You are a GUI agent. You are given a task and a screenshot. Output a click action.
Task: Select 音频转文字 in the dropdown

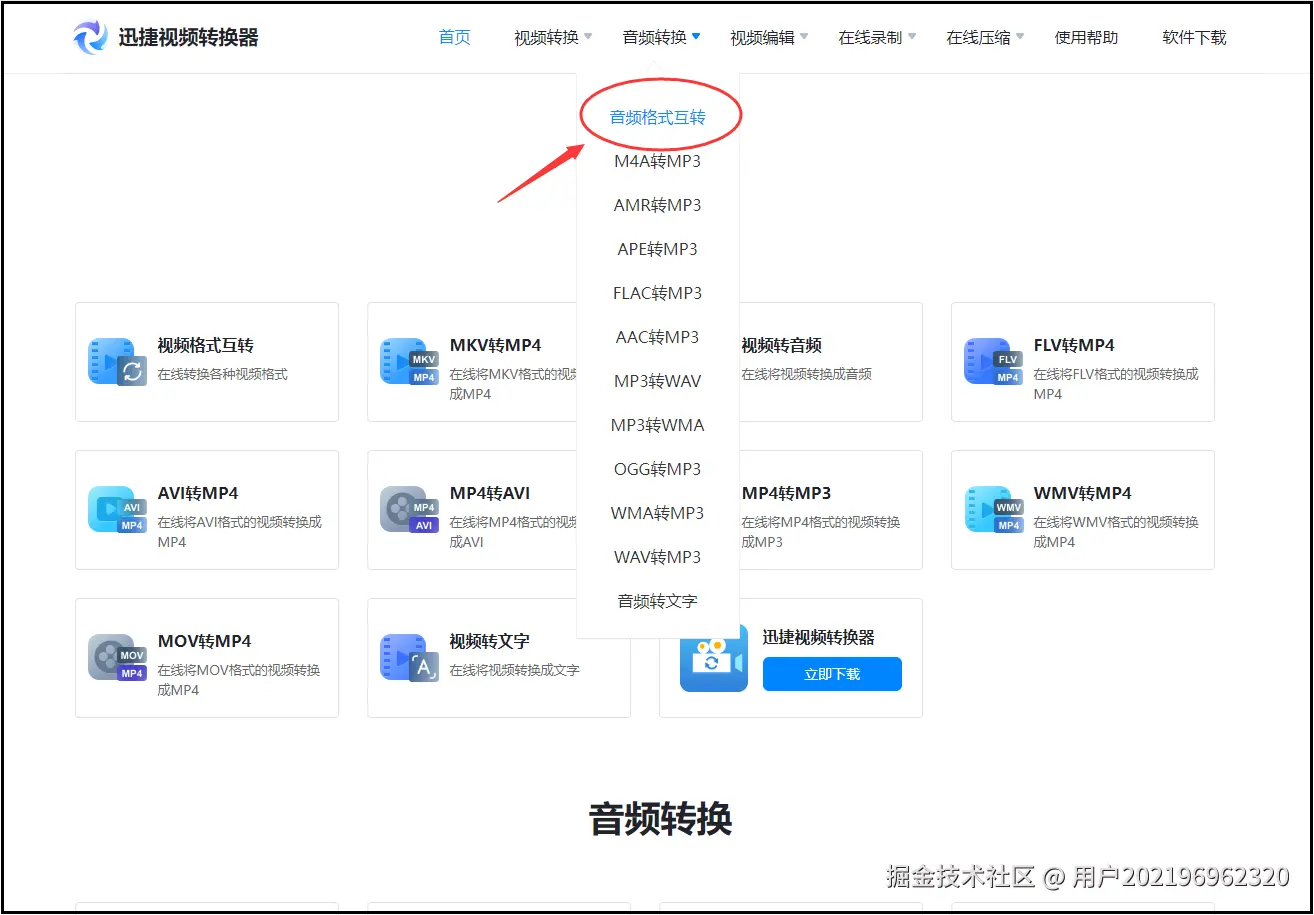[658, 601]
